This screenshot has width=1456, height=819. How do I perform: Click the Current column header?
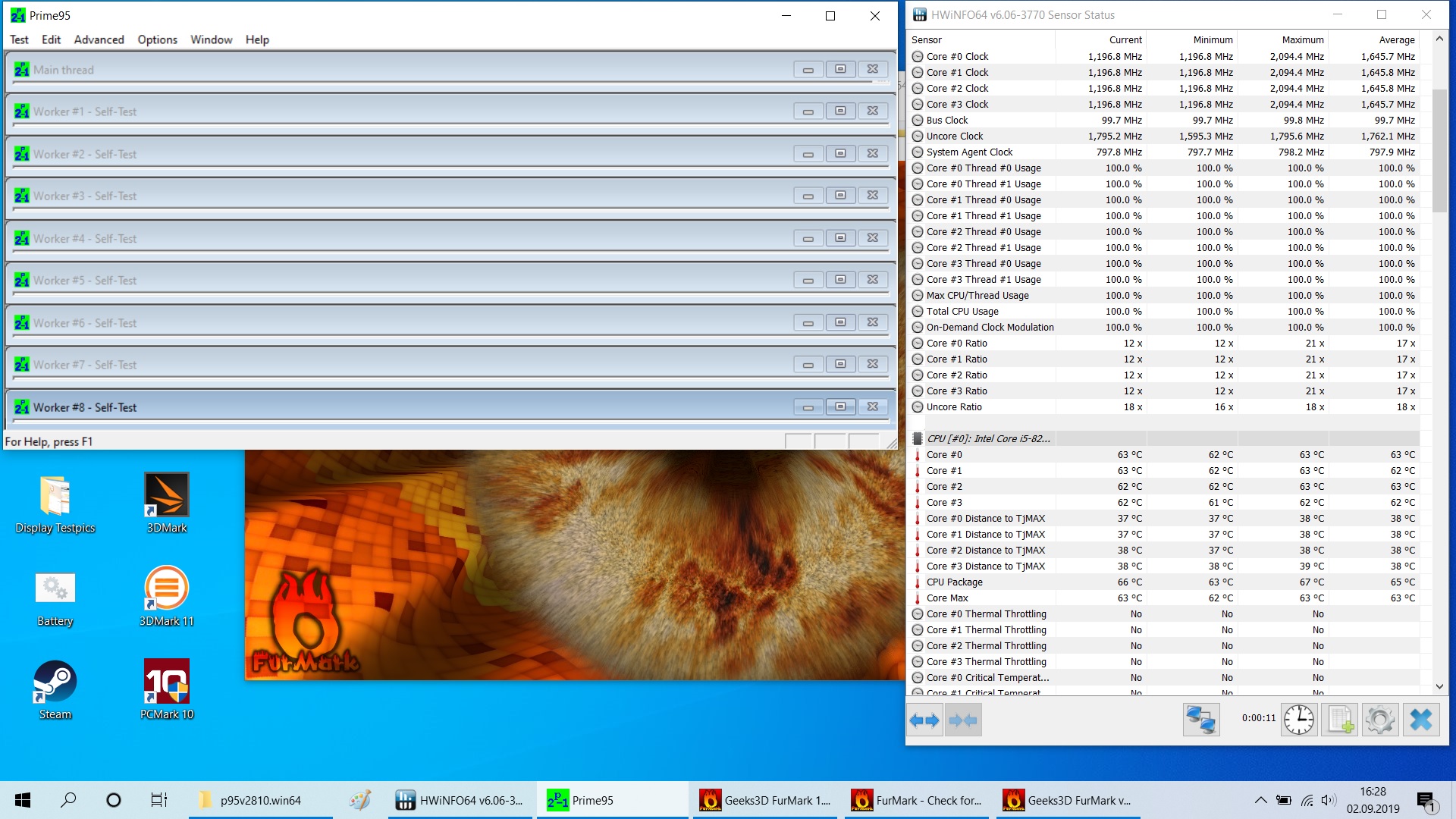1101,39
